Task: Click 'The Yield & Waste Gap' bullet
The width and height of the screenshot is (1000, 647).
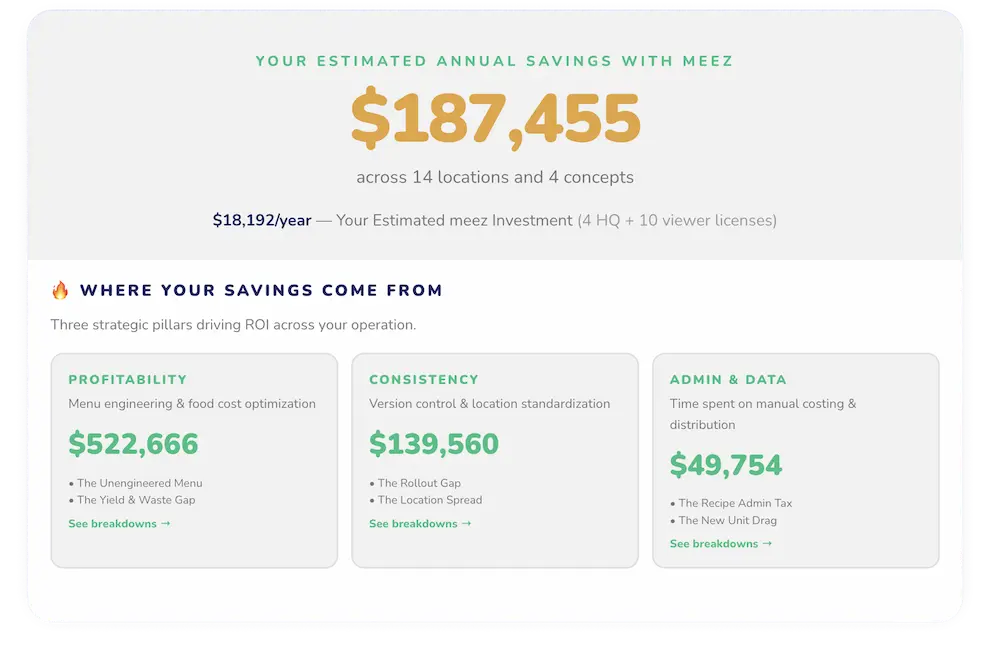Action: point(132,500)
